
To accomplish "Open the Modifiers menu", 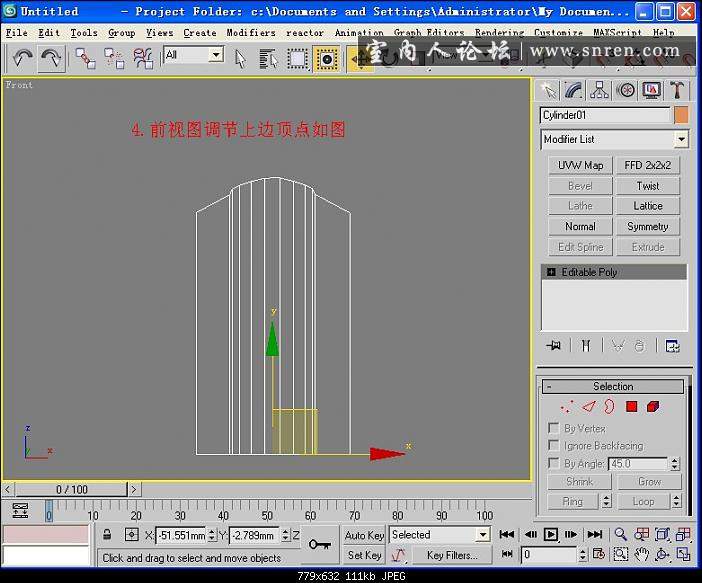I will click(250, 32).
